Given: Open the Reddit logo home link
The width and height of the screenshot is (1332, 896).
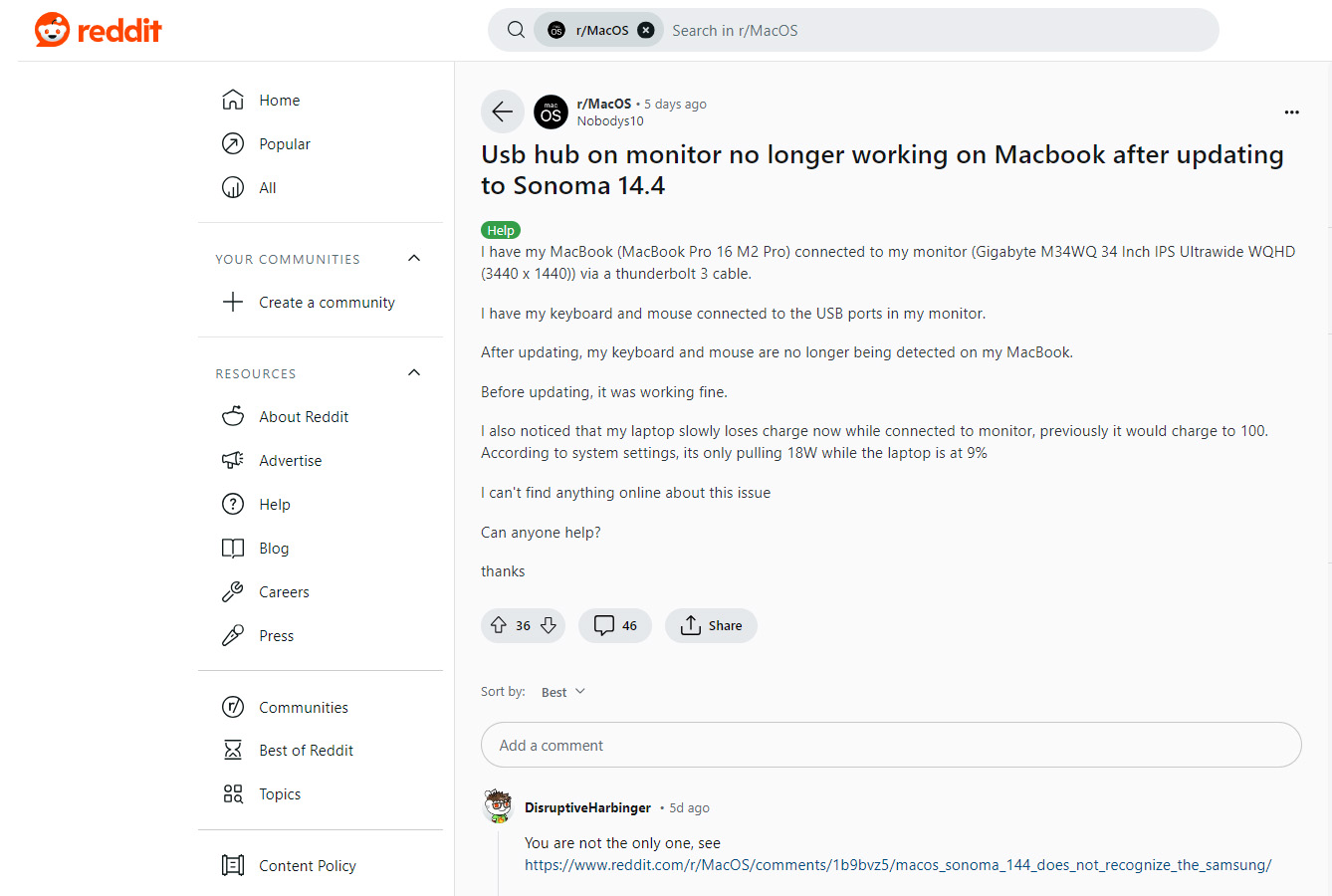Looking at the screenshot, I should point(98,30).
